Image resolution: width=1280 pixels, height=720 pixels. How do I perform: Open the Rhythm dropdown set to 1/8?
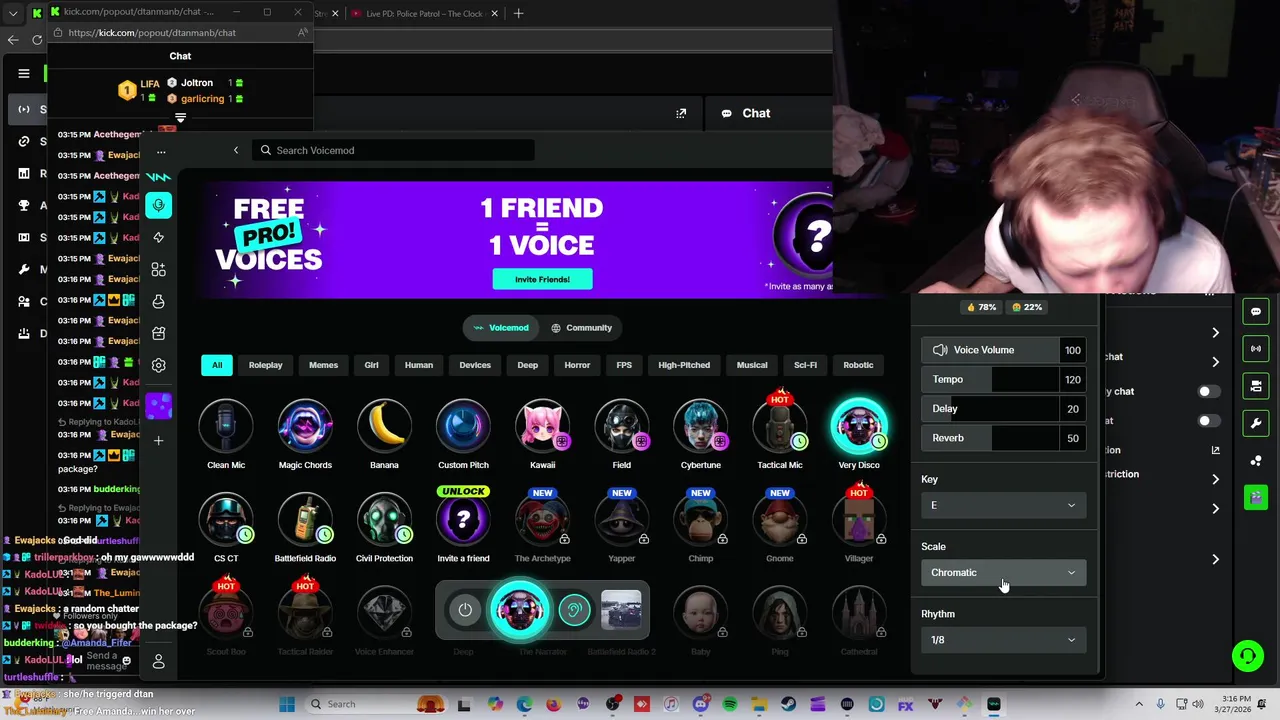click(1003, 640)
